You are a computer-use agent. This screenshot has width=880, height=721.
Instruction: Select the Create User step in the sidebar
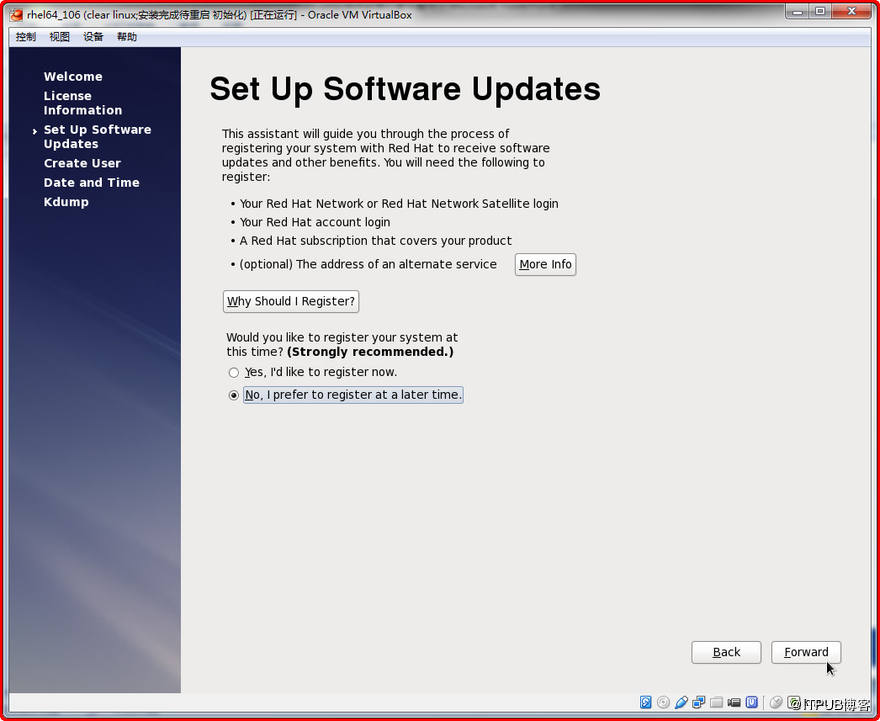click(x=82, y=163)
